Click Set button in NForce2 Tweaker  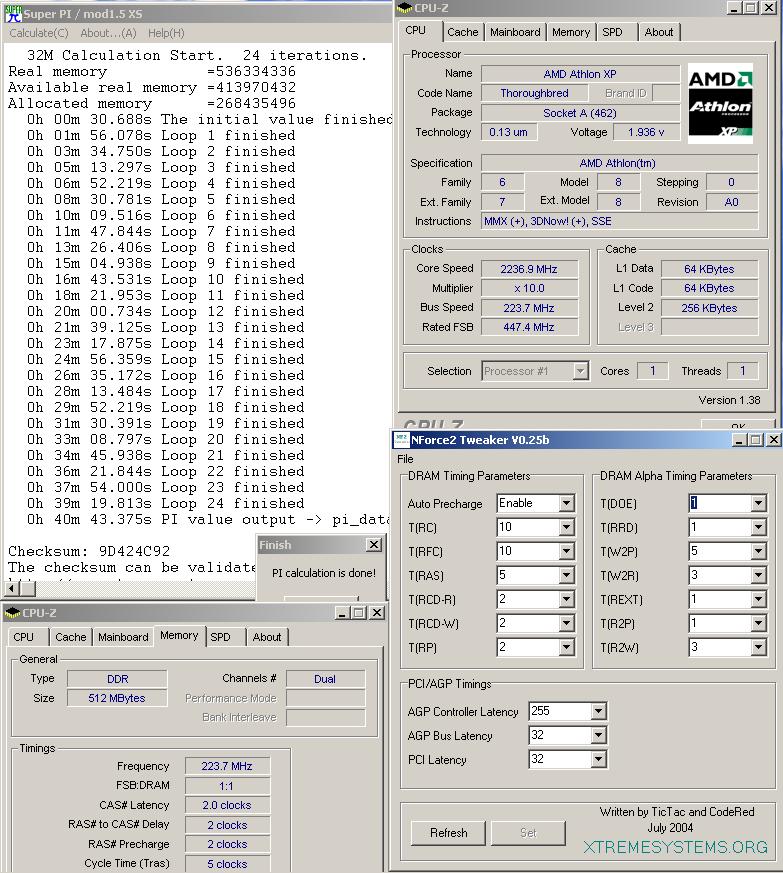pos(528,833)
